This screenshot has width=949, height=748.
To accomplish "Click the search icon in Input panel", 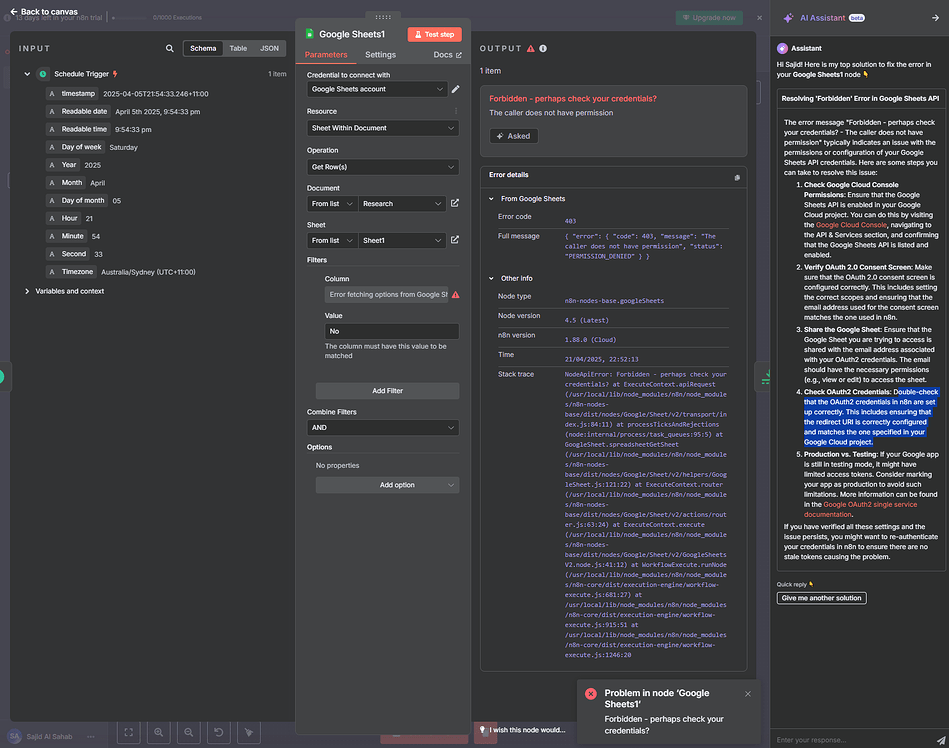I will [170, 48].
